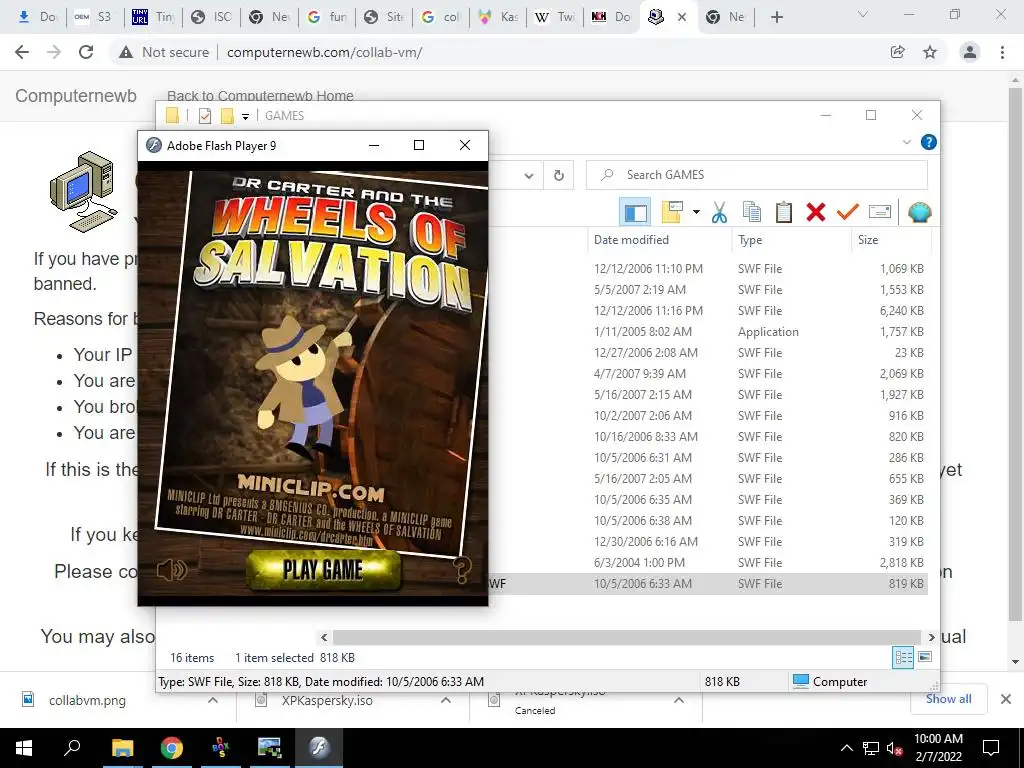
Task: Open File Explorer from the taskbar
Action: (122, 748)
